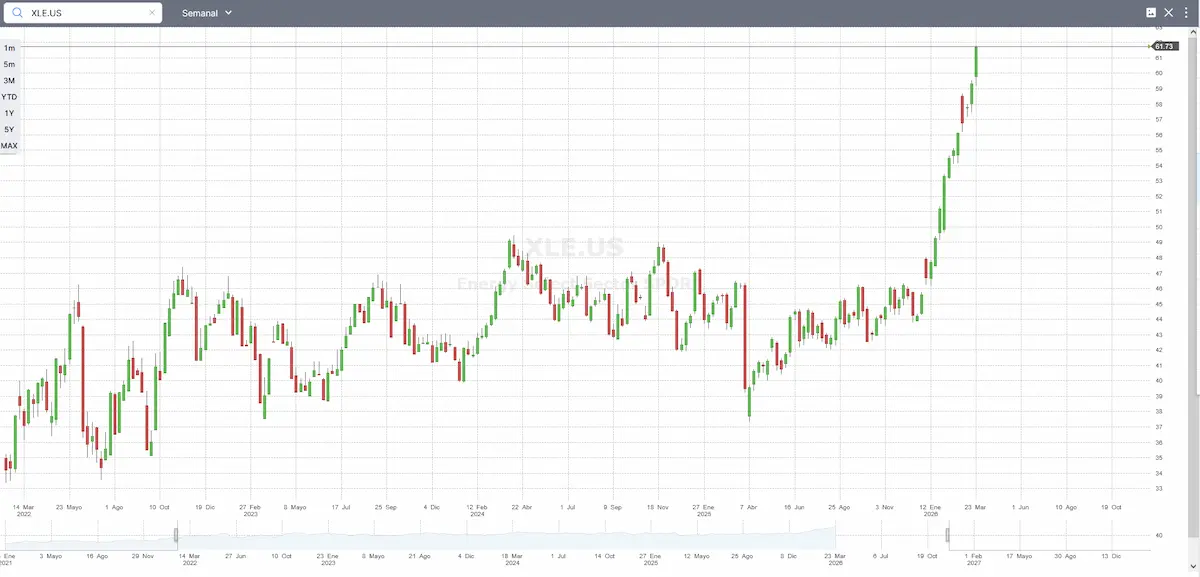Screen dimensions: 1200x577
Task: Click the 61.73 current price label
Action: pos(1163,47)
